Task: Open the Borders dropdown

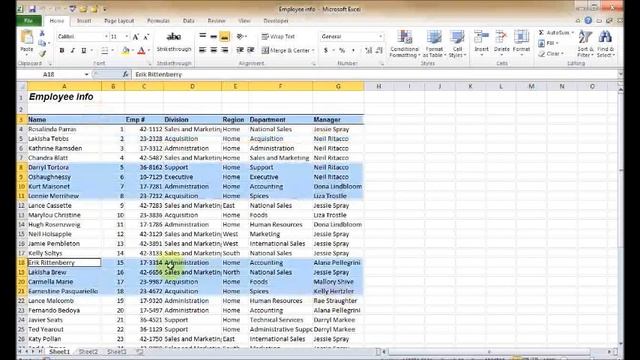Action: click(113, 51)
